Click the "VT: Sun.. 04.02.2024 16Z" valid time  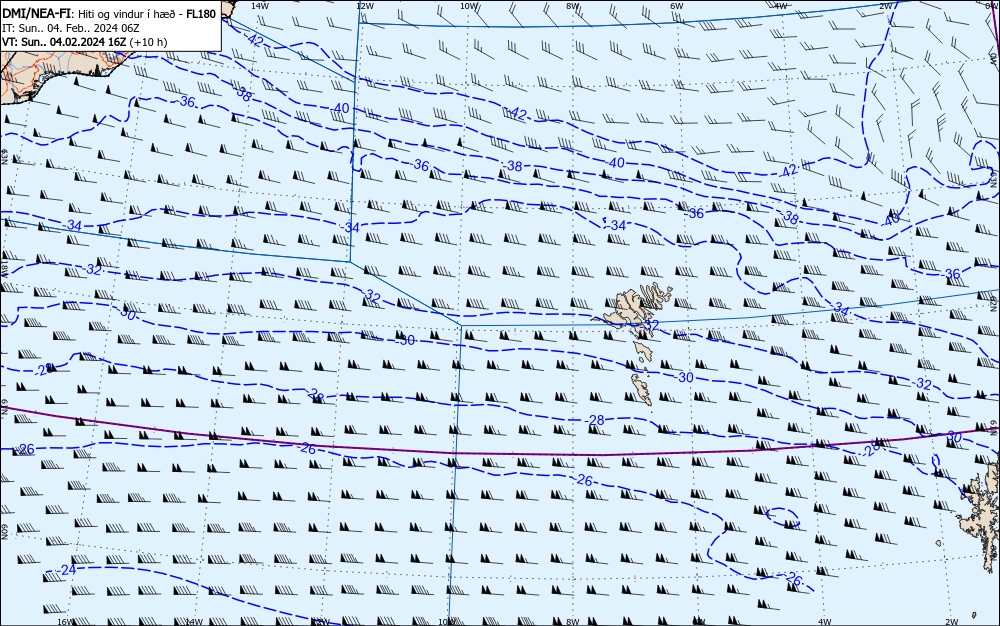(x=64, y=42)
